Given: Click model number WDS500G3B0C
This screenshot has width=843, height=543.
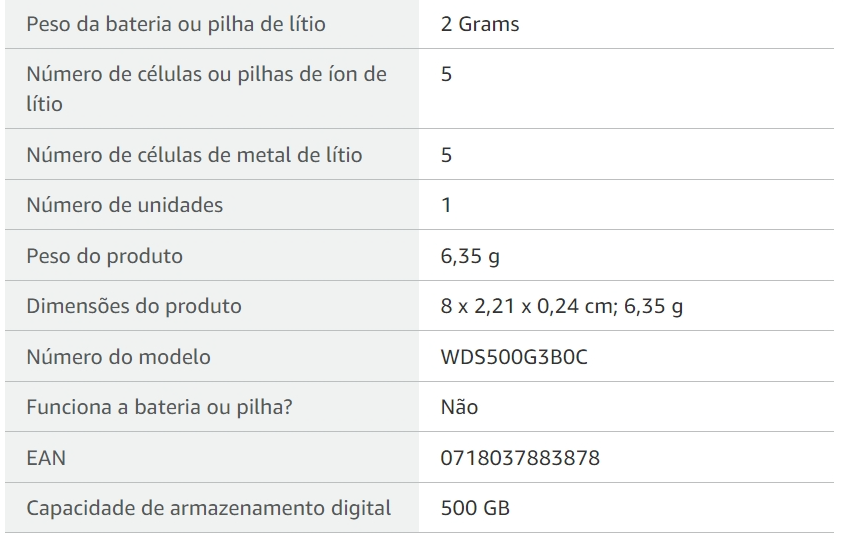Looking at the screenshot, I should pos(514,356).
